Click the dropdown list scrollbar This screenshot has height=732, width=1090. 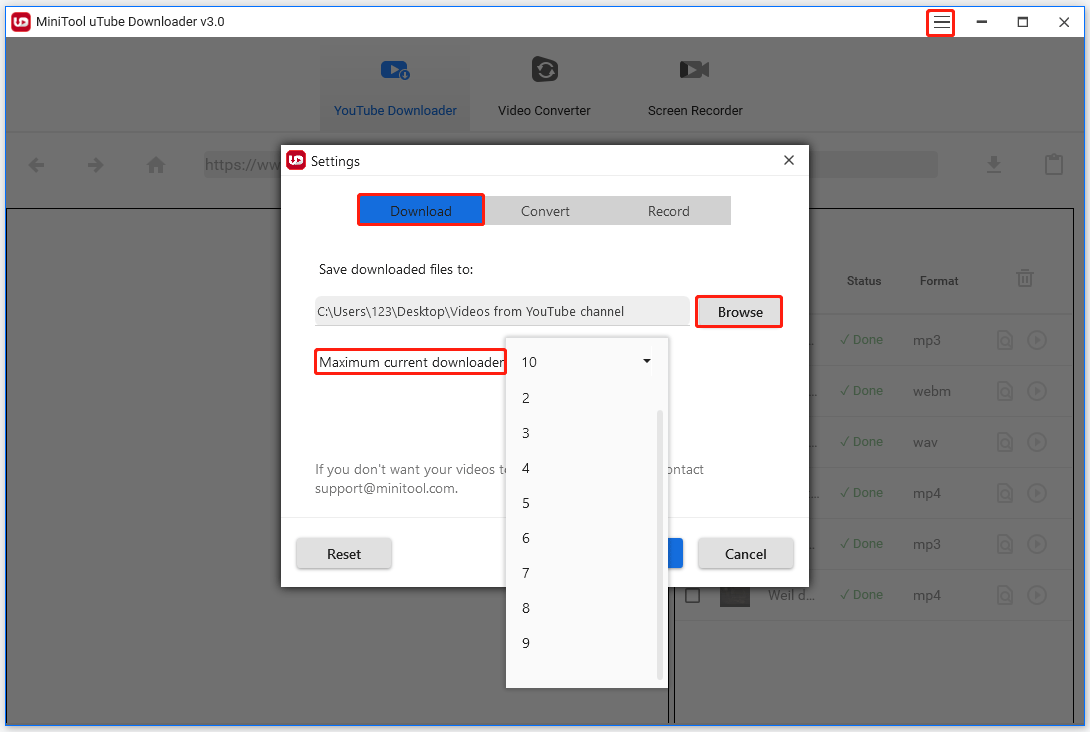pyautogui.click(x=660, y=544)
